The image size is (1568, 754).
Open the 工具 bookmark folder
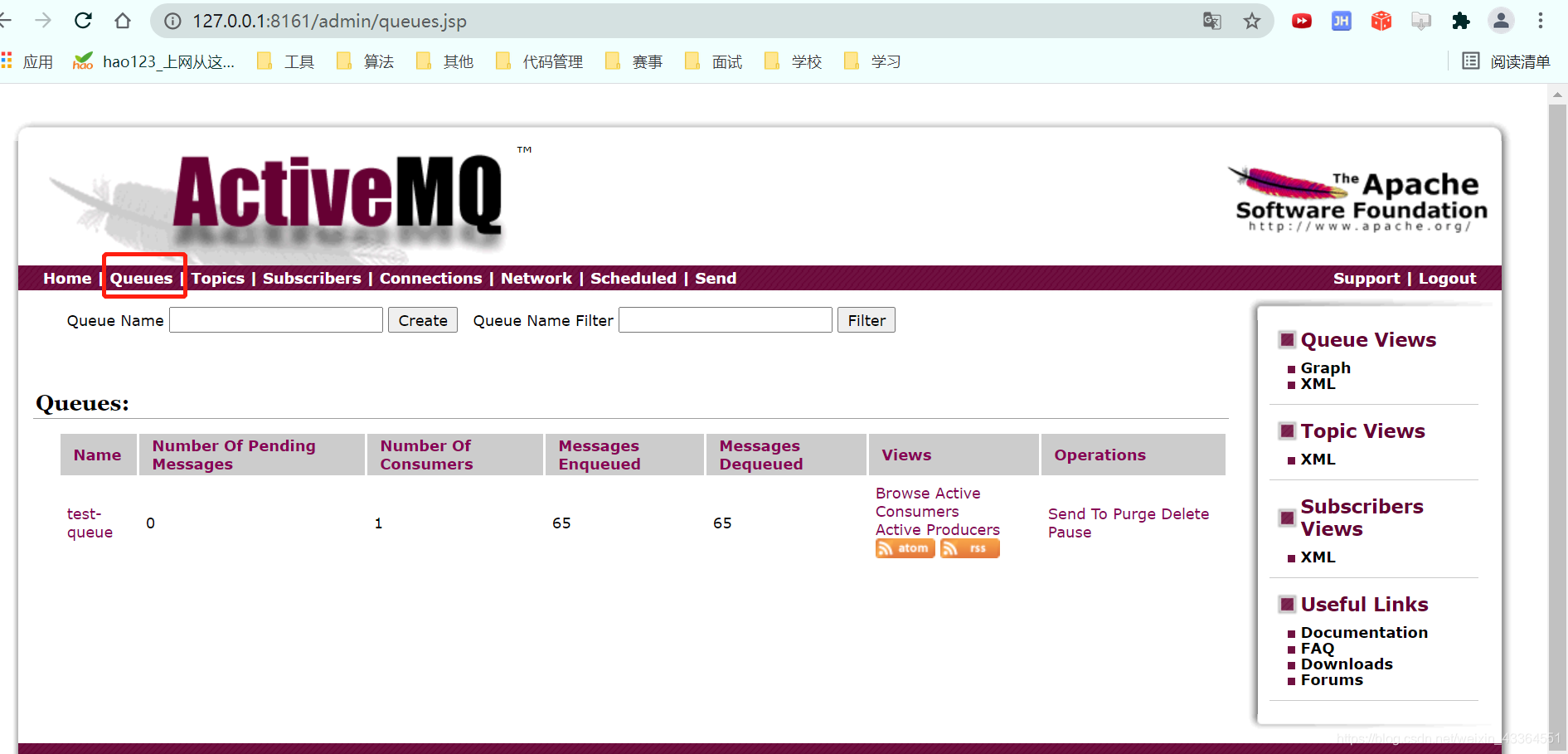pos(286,61)
